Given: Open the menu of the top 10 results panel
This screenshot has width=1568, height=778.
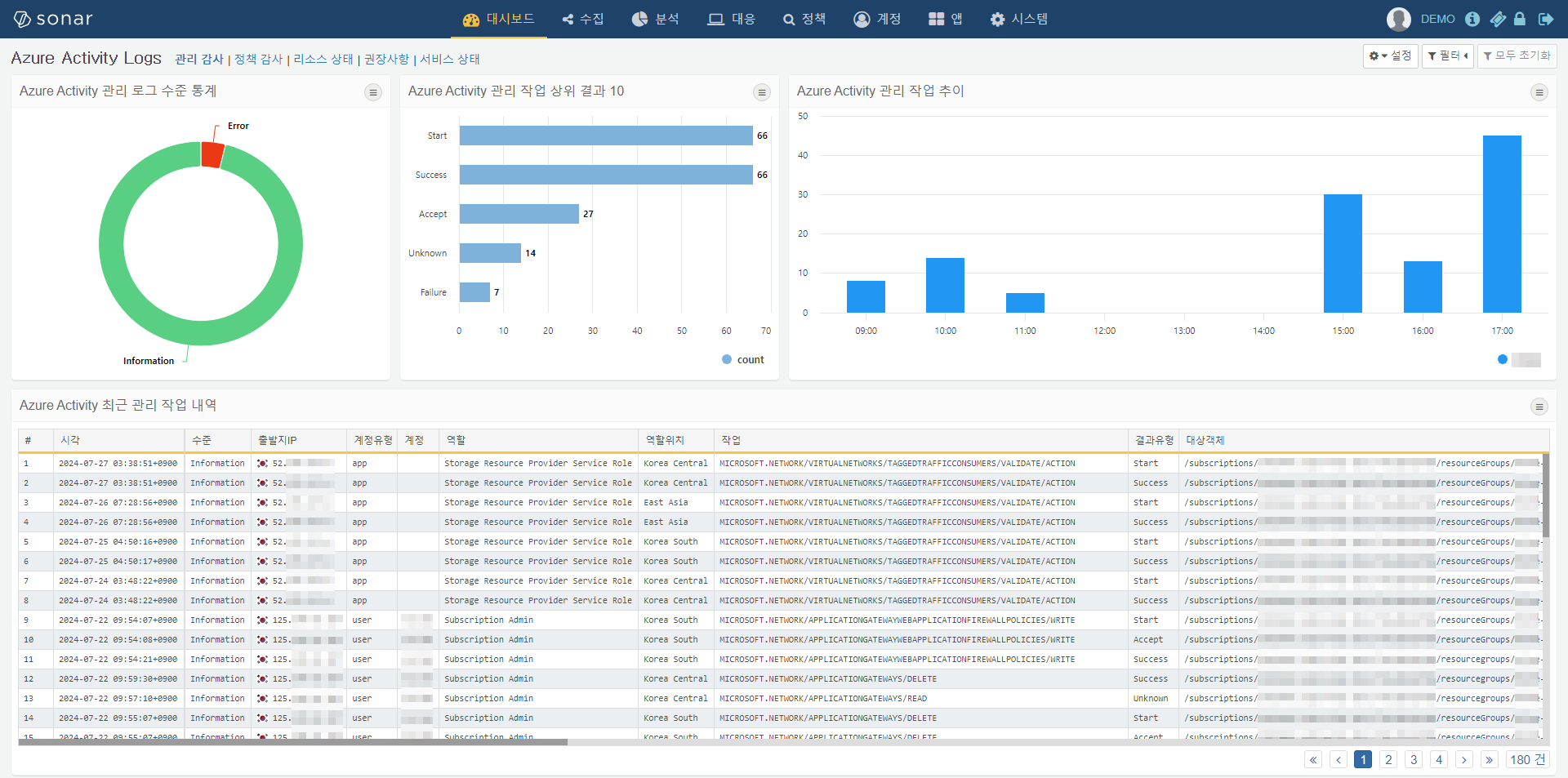Looking at the screenshot, I should (x=762, y=92).
